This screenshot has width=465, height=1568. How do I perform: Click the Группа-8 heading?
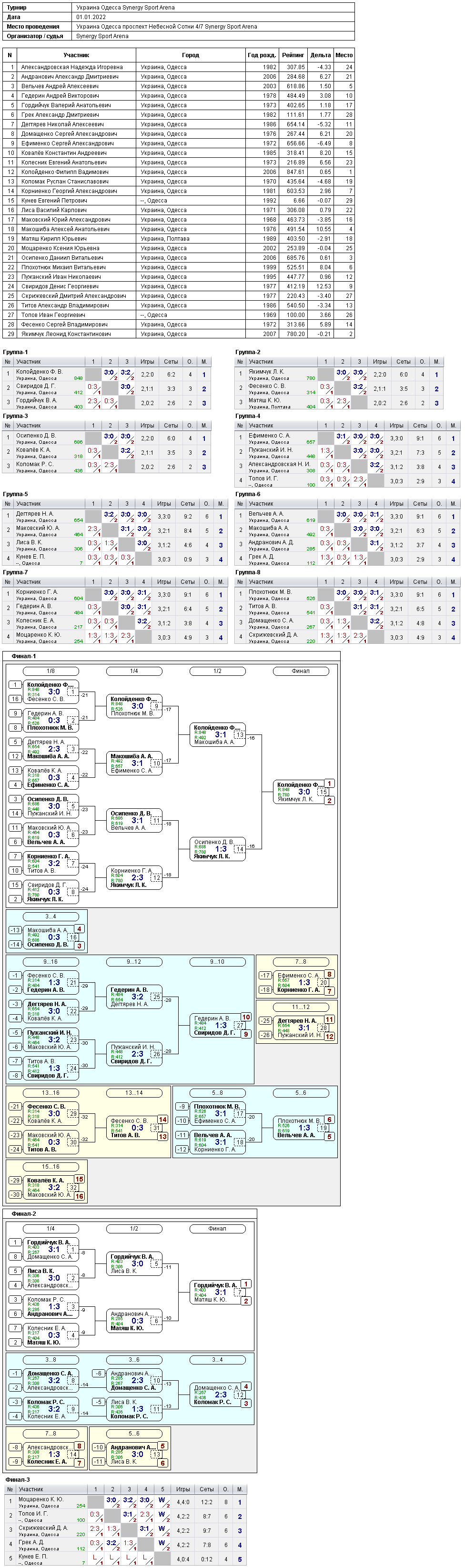(x=248, y=572)
